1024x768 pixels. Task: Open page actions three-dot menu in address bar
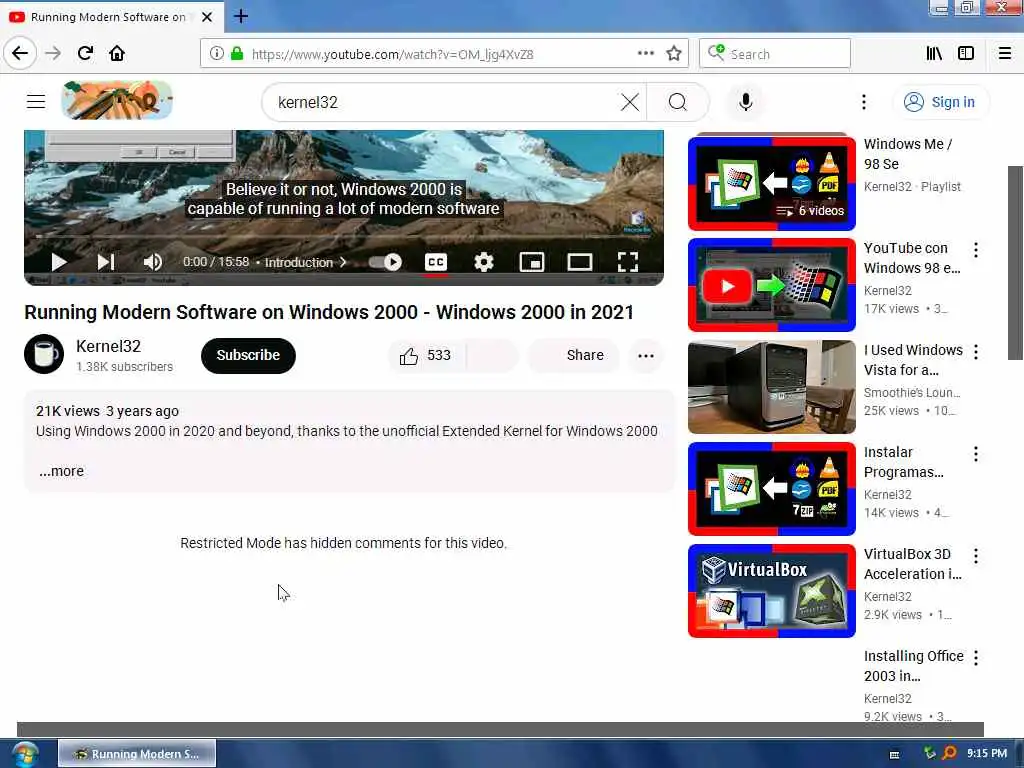(645, 53)
